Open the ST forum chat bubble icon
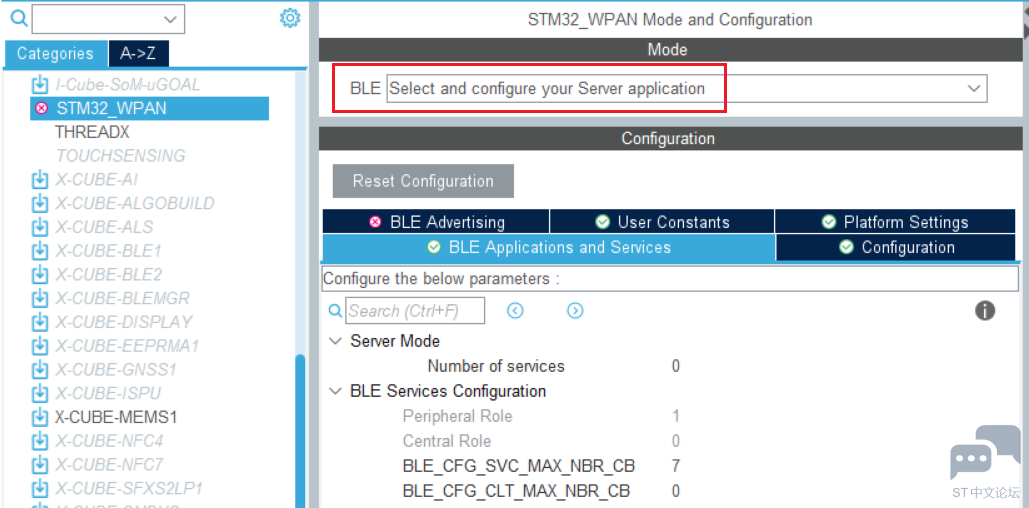The height and width of the screenshot is (508, 1029). pos(986,453)
